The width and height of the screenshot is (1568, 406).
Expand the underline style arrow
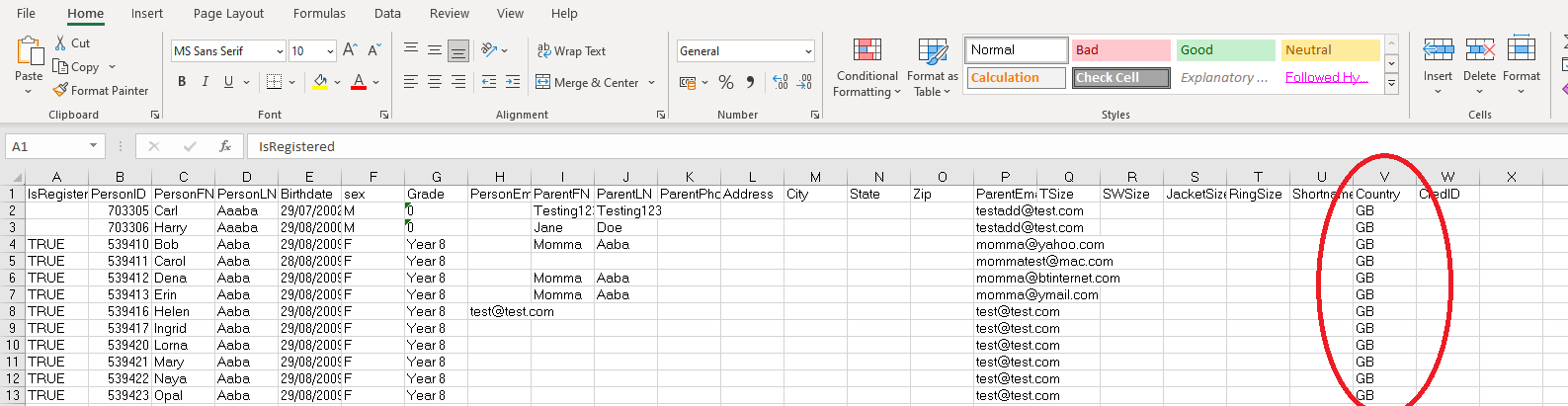(245, 82)
